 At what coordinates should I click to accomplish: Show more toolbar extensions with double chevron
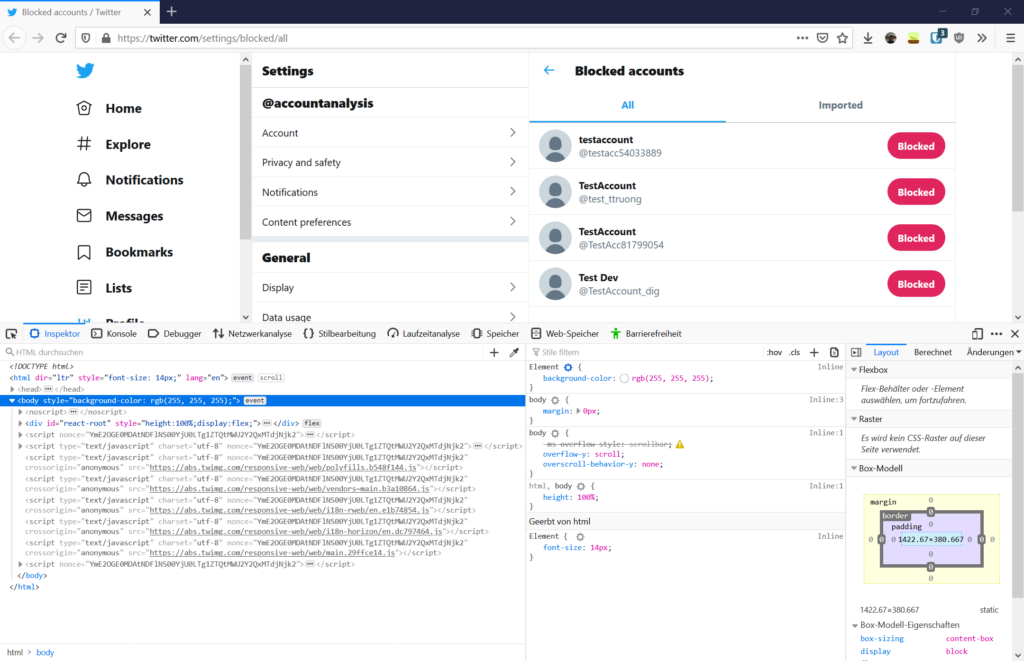[x=982, y=38]
